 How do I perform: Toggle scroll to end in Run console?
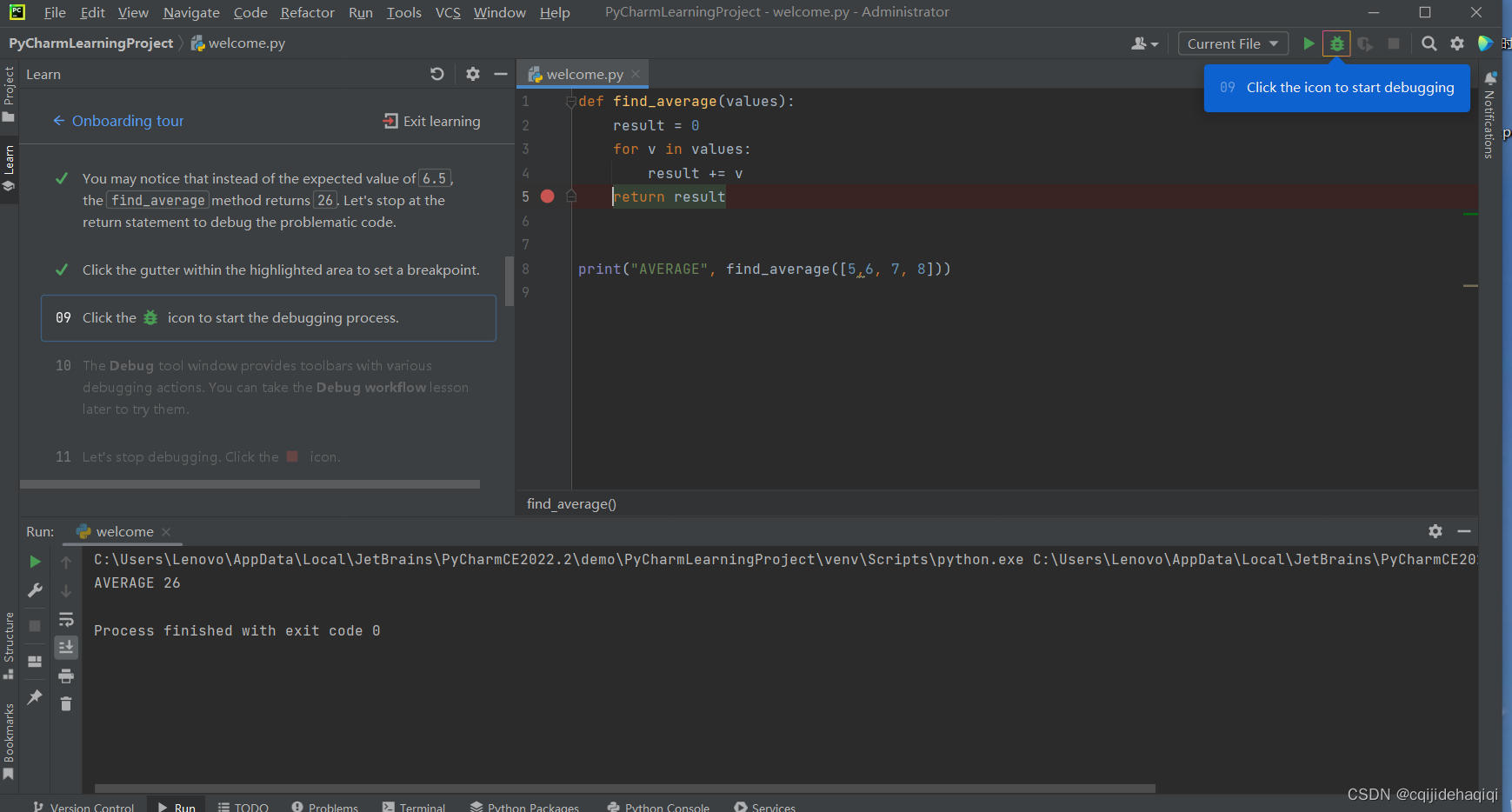click(x=66, y=647)
